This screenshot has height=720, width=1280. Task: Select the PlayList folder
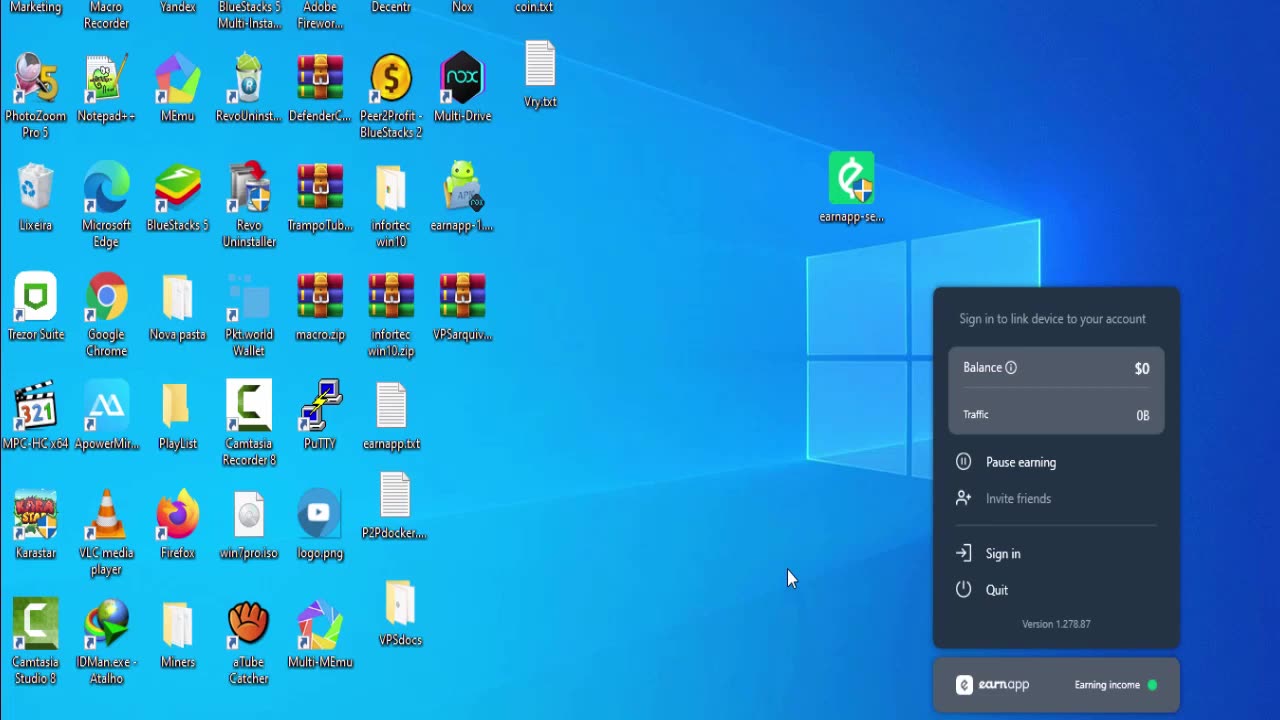point(178,415)
